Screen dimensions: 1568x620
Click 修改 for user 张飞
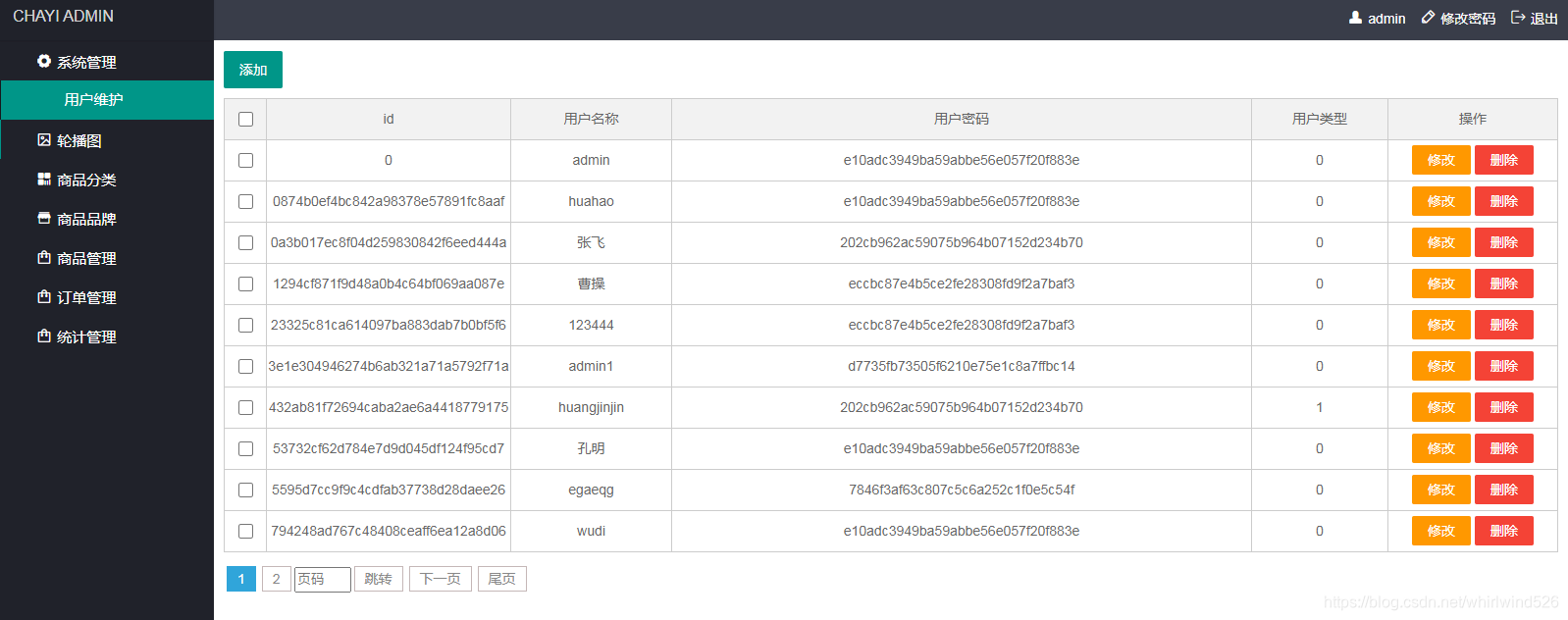coord(1441,242)
